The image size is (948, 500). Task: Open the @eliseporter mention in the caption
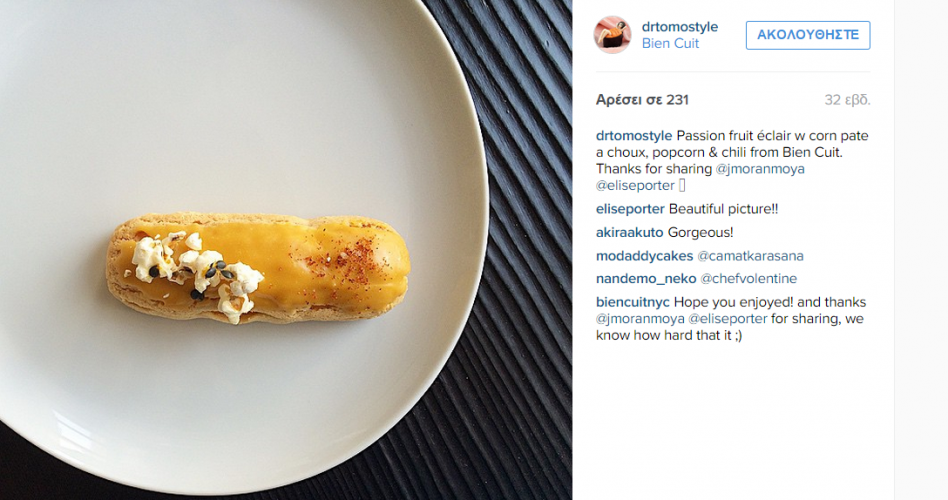635,186
